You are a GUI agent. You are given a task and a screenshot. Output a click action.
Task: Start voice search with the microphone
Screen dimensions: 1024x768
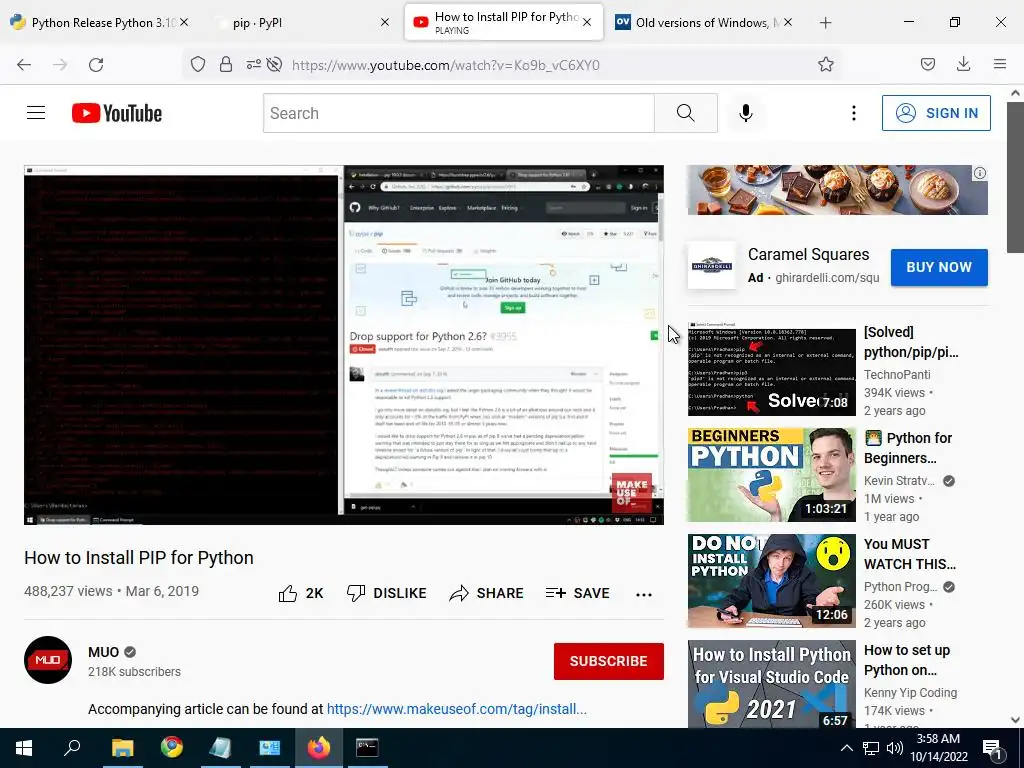coord(745,113)
